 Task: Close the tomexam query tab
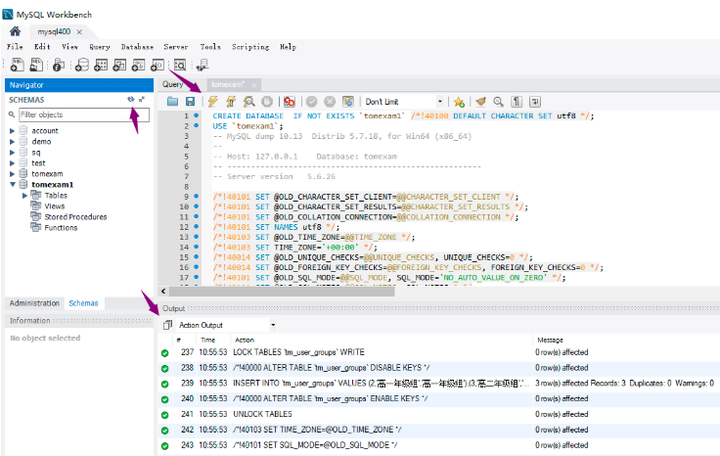pyautogui.click(x=254, y=85)
